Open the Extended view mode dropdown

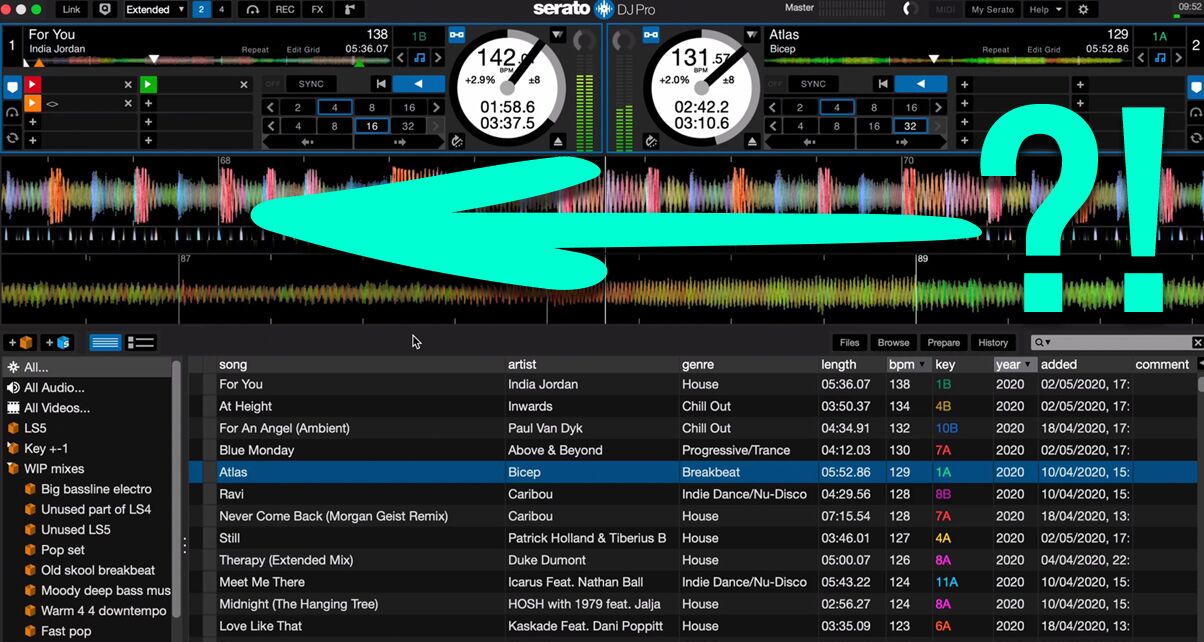click(x=155, y=9)
